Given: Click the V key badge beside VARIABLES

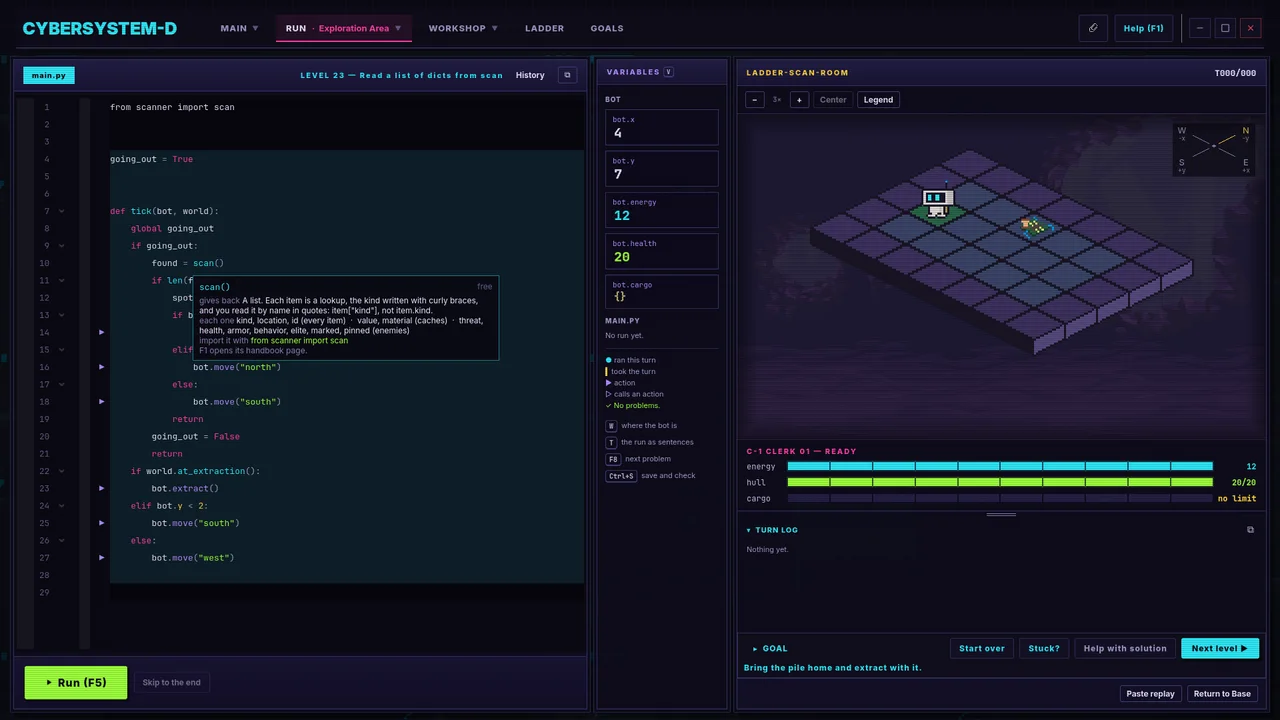Looking at the screenshot, I should pyautogui.click(x=669, y=72).
